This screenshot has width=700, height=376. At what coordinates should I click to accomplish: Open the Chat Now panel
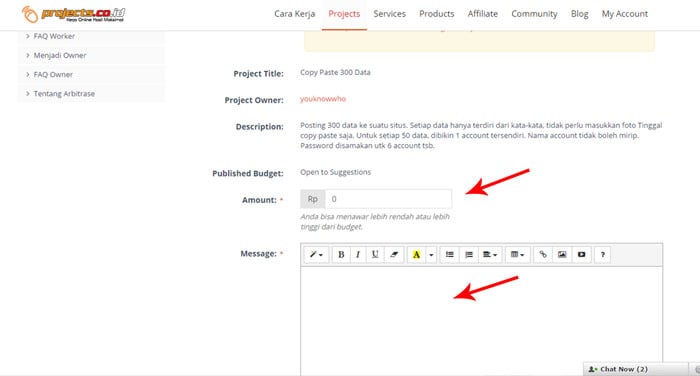tap(636, 369)
